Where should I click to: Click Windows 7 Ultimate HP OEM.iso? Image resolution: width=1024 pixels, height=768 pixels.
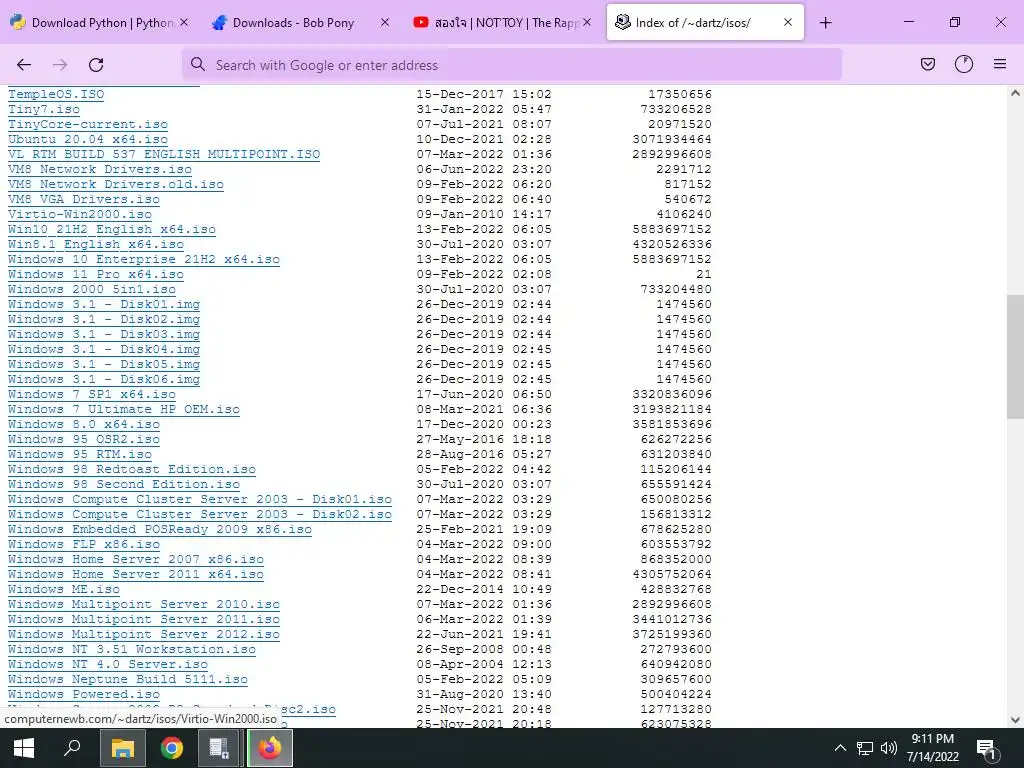124,409
